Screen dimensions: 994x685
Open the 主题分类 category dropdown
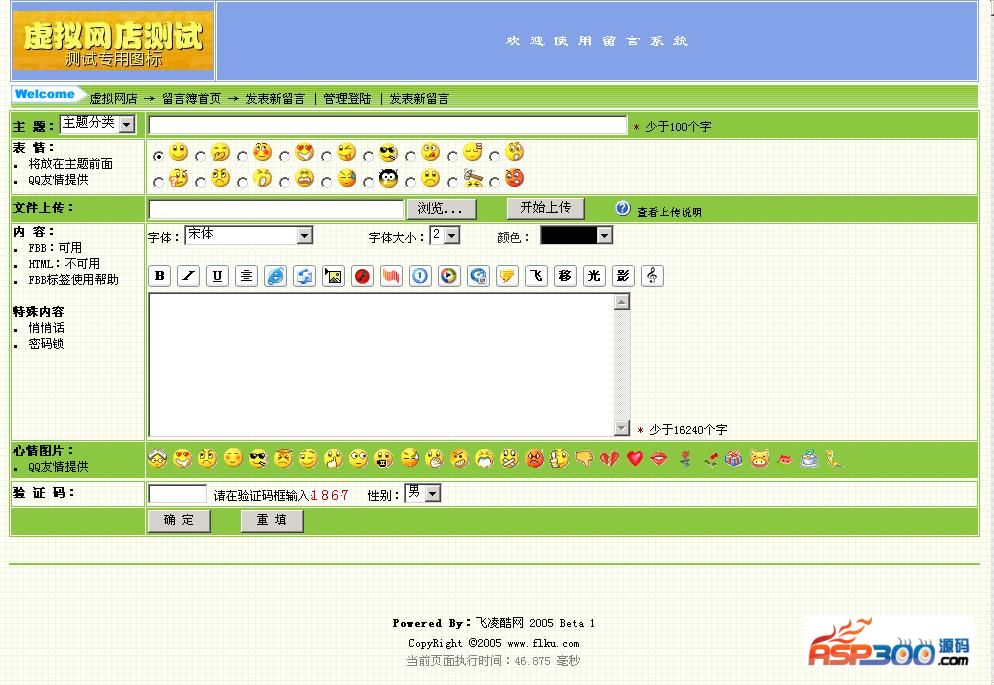coord(98,124)
